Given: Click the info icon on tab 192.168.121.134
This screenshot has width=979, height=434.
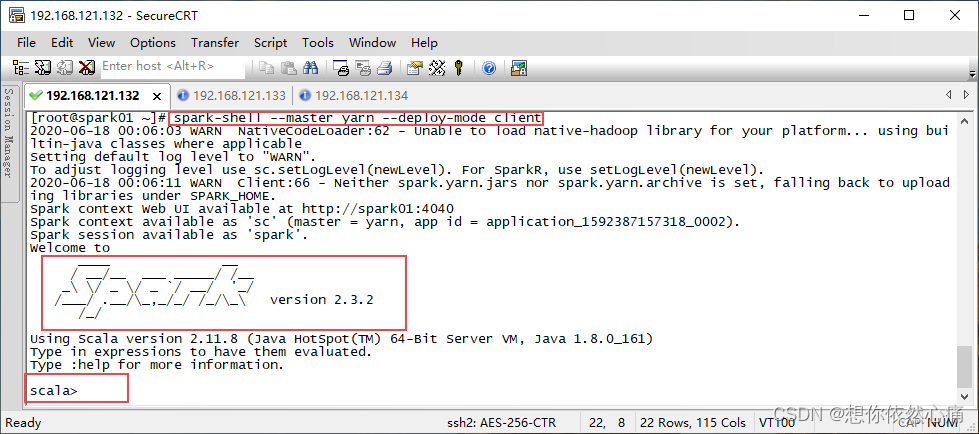Looking at the screenshot, I should [305, 96].
